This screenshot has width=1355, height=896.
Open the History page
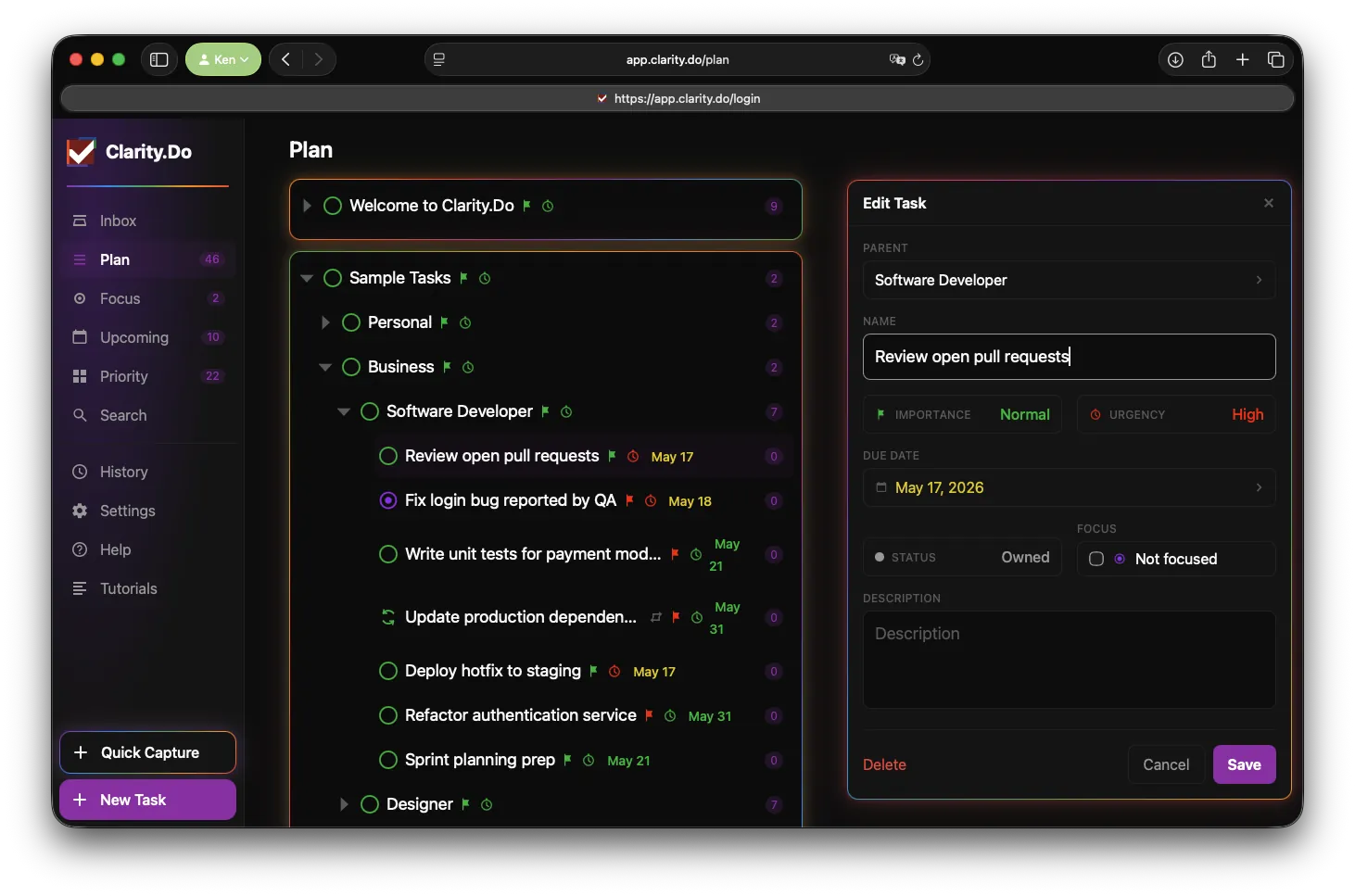[x=148, y=472]
